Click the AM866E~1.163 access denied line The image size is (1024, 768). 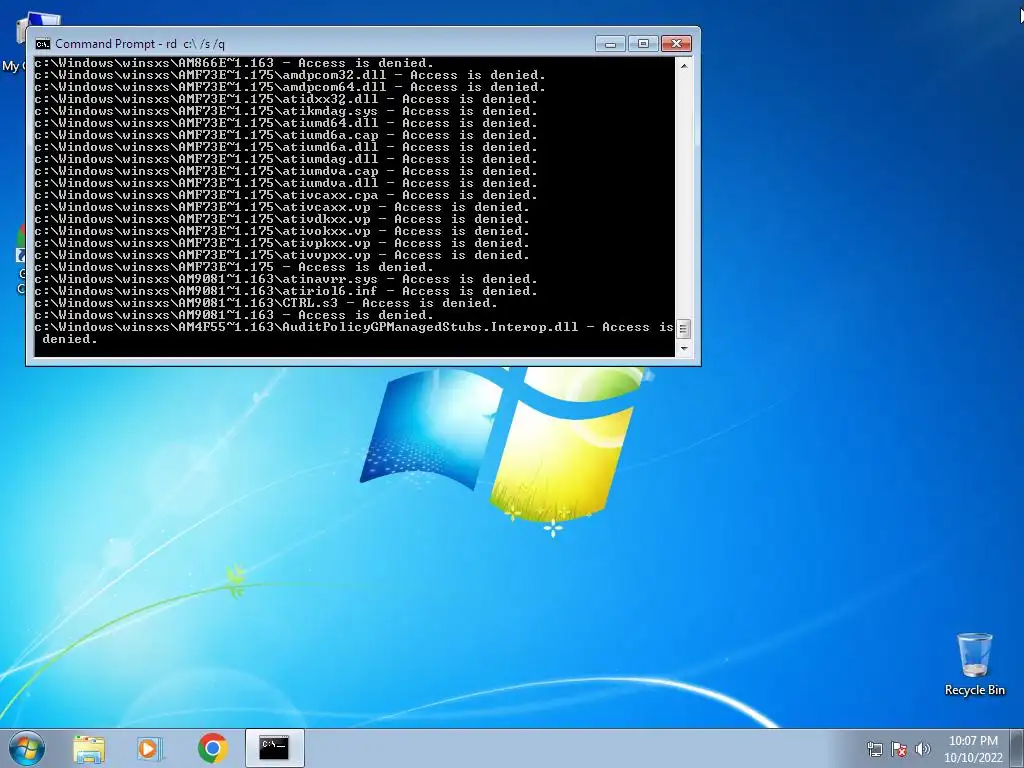(x=234, y=63)
